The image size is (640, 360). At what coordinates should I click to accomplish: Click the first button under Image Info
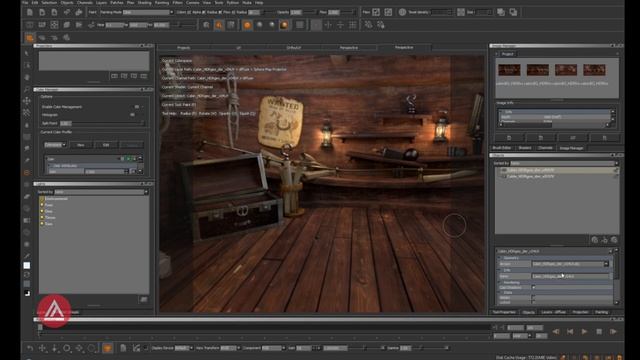point(509,138)
